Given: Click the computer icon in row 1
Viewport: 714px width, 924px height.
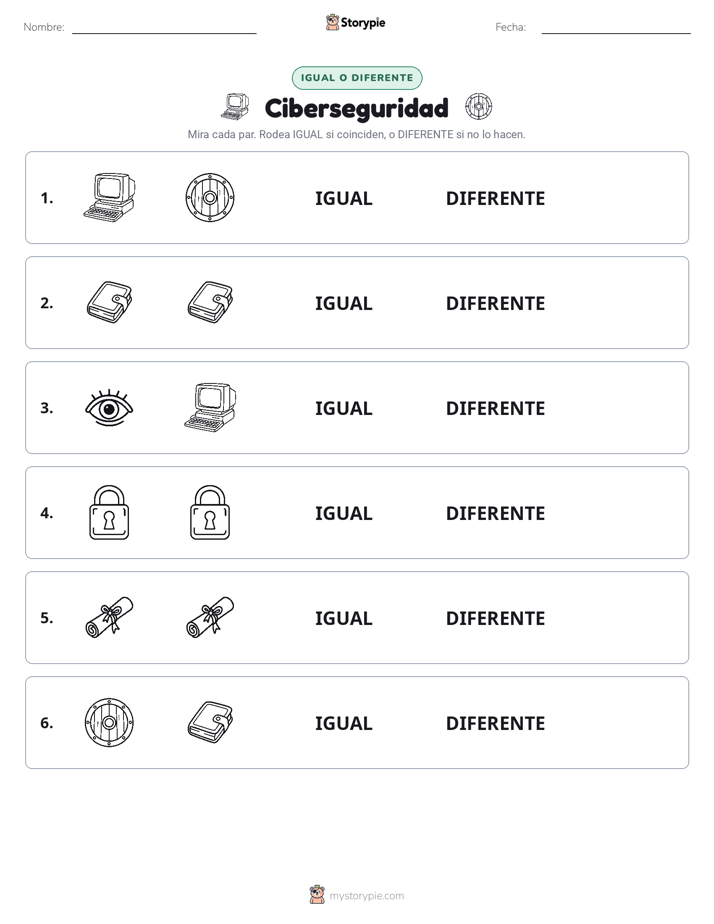Looking at the screenshot, I should point(109,197).
